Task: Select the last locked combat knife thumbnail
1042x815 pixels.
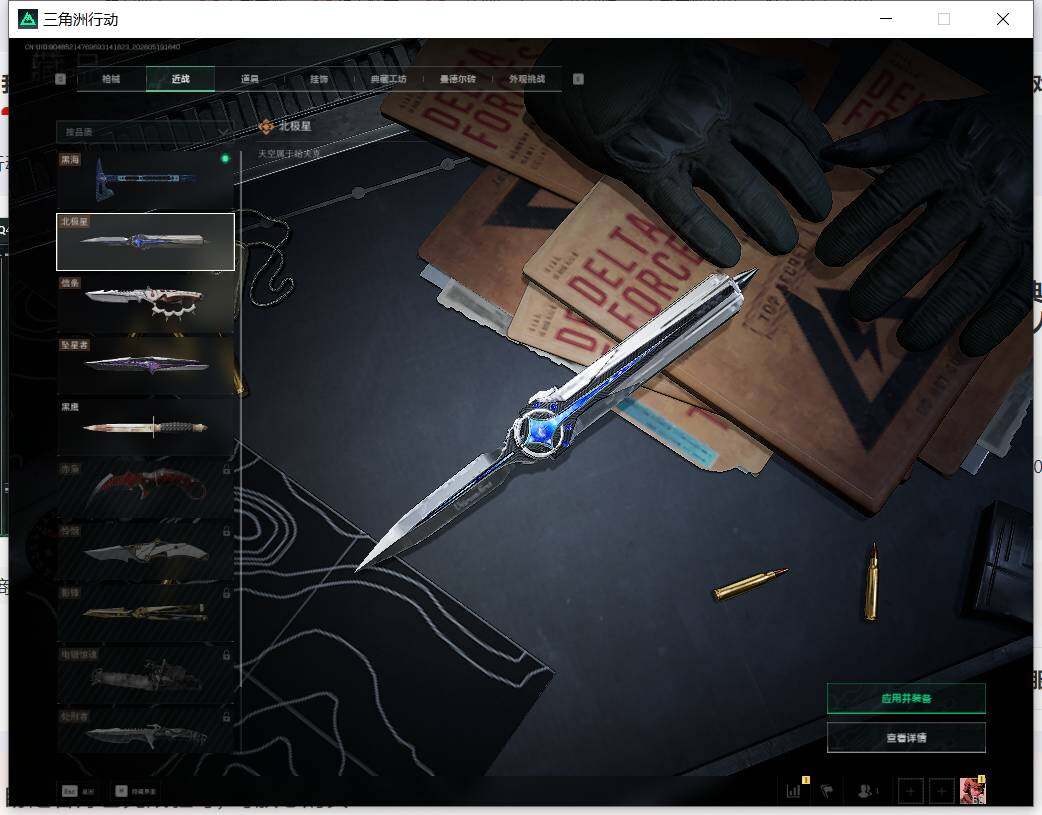Action: click(x=145, y=731)
